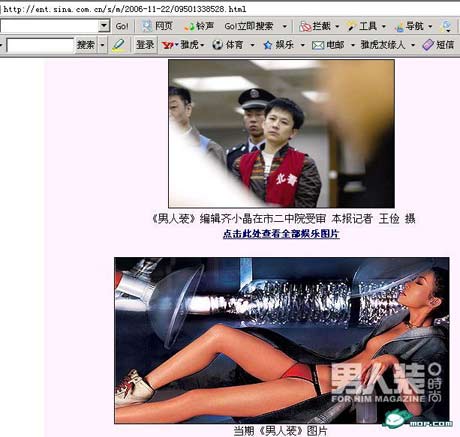
Task: Open the 铃声 ringtone toolbar icon
Action: pos(189,26)
